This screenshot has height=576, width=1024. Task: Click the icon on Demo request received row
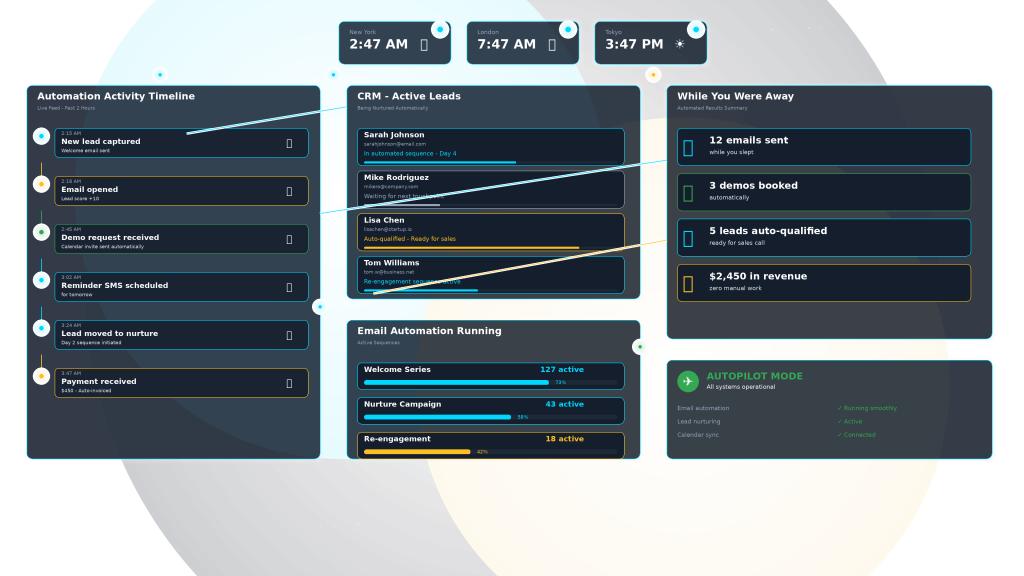coord(289,239)
